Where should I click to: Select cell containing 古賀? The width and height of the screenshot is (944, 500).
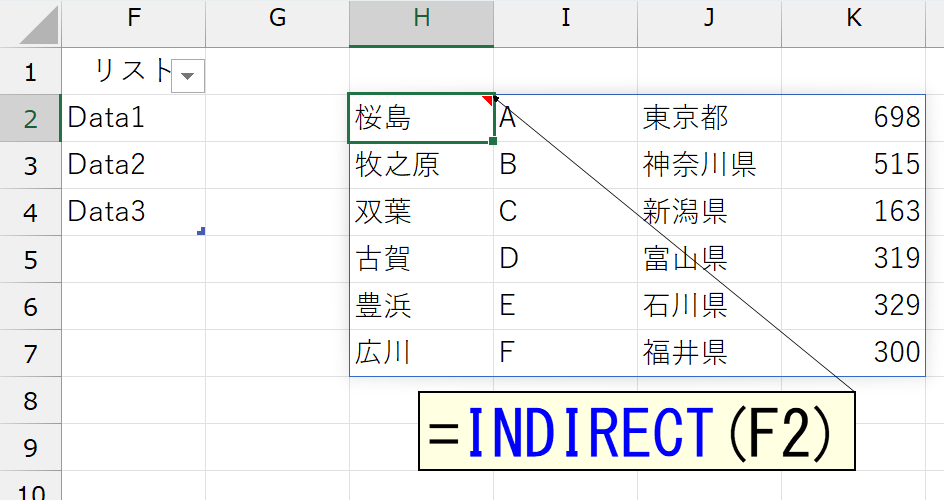(x=421, y=259)
